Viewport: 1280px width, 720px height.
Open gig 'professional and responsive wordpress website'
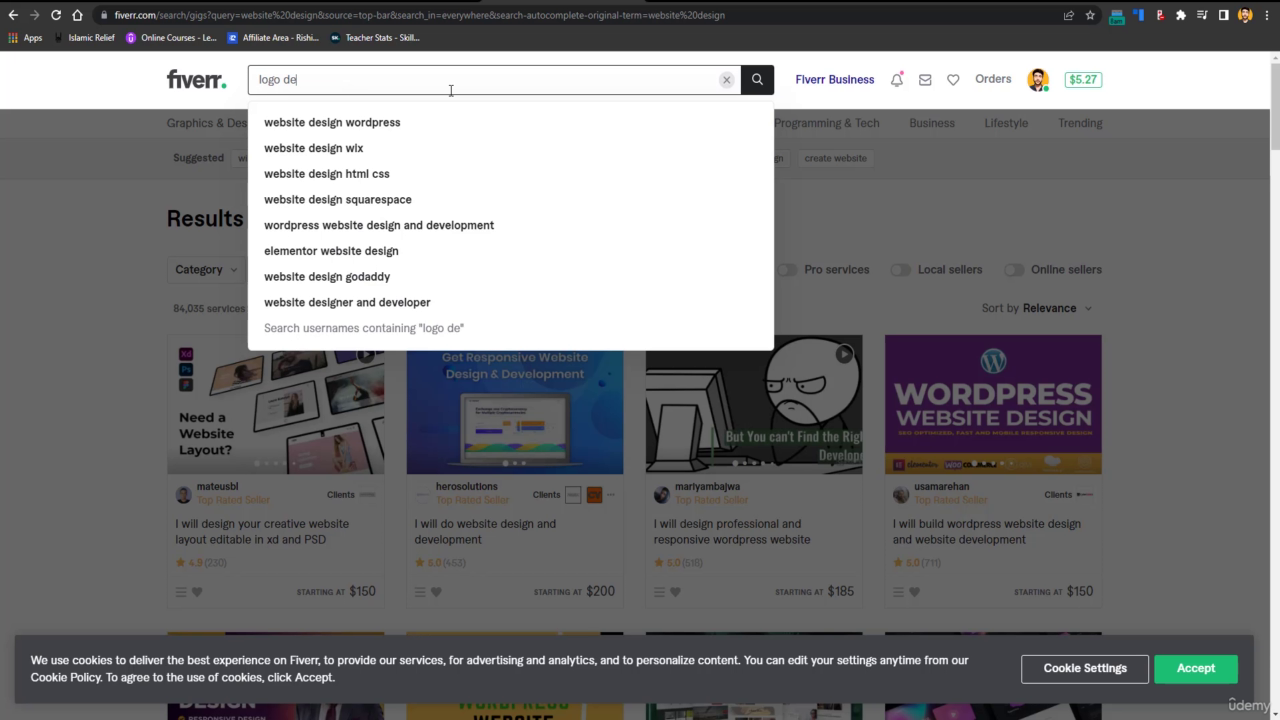(732, 532)
